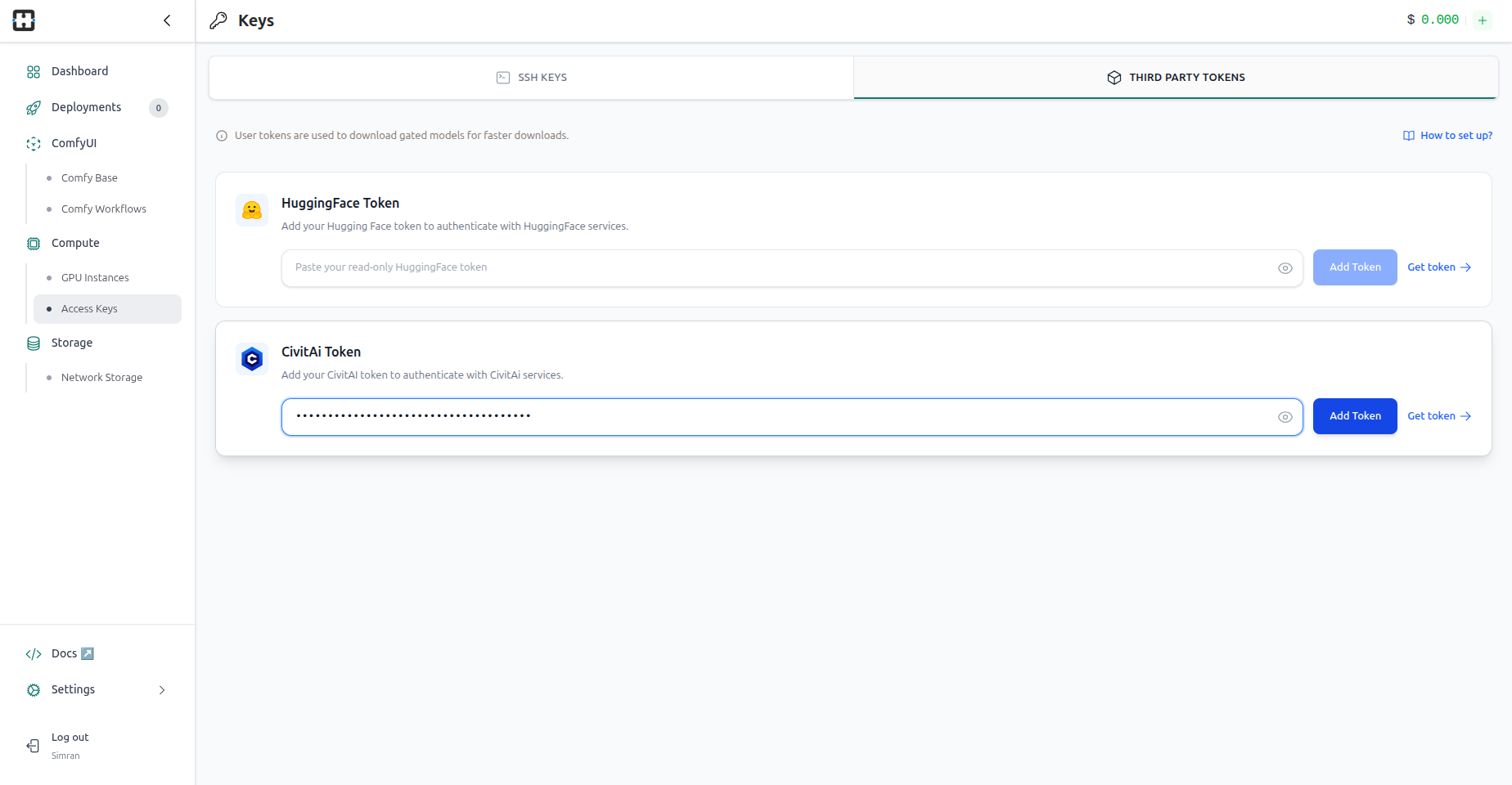
Task: Click Add Token for HuggingFace
Action: click(x=1355, y=267)
